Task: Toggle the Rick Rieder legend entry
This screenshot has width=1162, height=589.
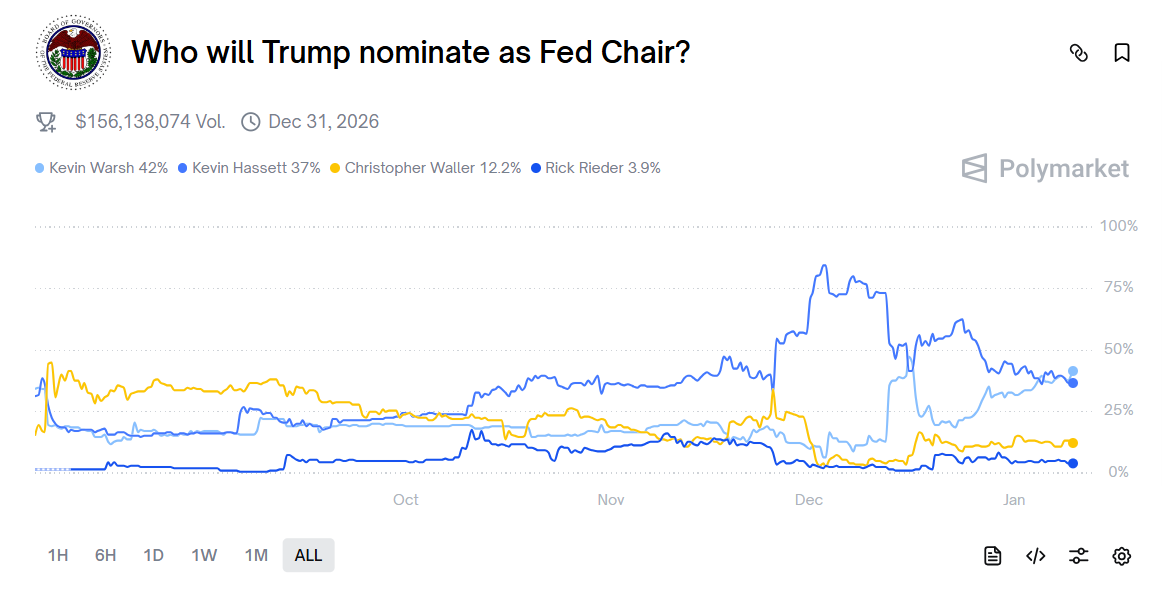Action: [598, 168]
